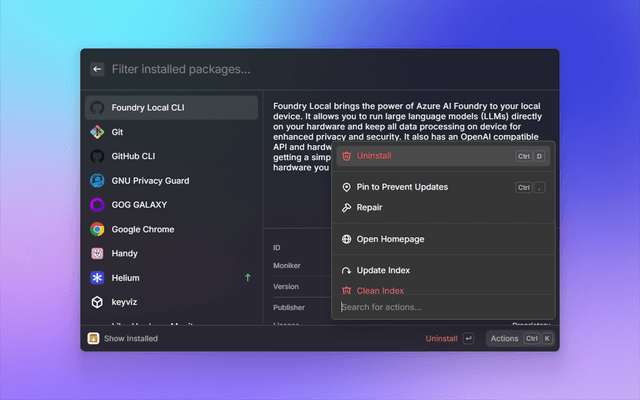
Task: Click the Git package icon
Action: click(x=97, y=132)
